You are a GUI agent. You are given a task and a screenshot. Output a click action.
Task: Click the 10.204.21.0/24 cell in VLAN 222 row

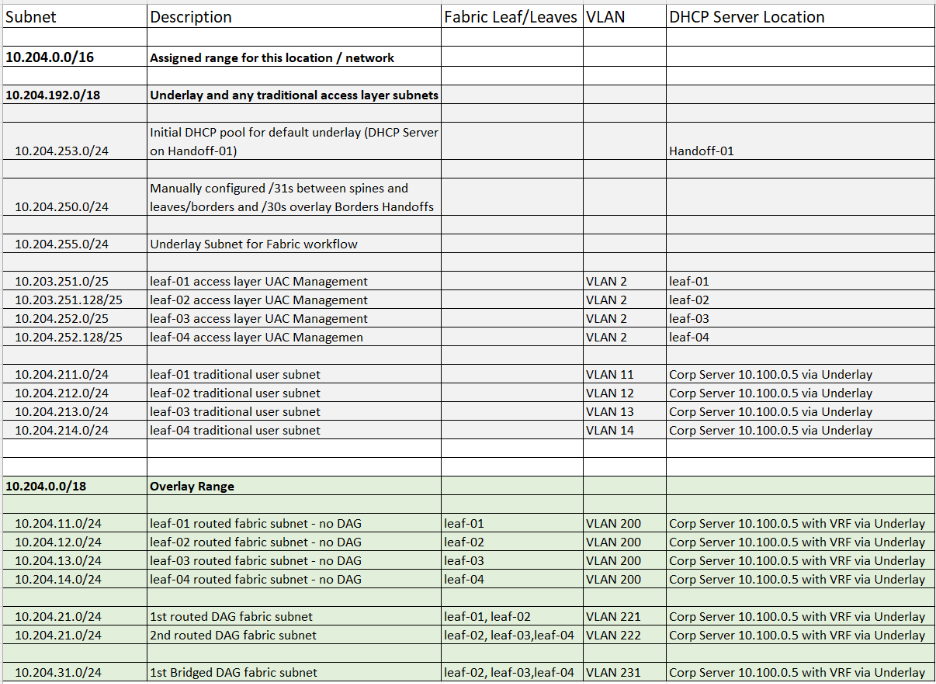(75, 634)
